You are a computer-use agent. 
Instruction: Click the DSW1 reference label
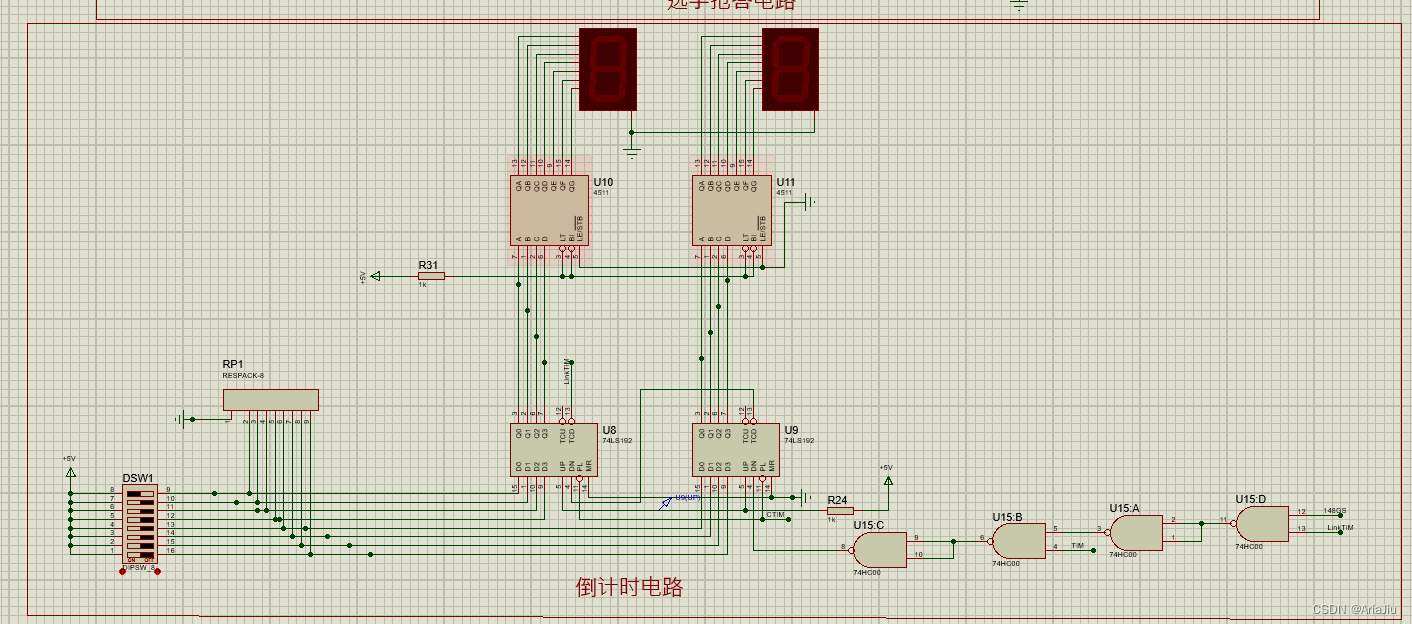click(138, 478)
